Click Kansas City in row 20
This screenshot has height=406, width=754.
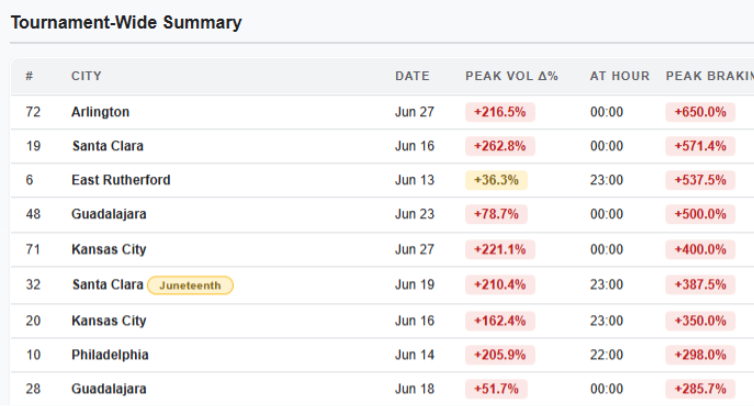pyautogui.click(x=109, y=321)
